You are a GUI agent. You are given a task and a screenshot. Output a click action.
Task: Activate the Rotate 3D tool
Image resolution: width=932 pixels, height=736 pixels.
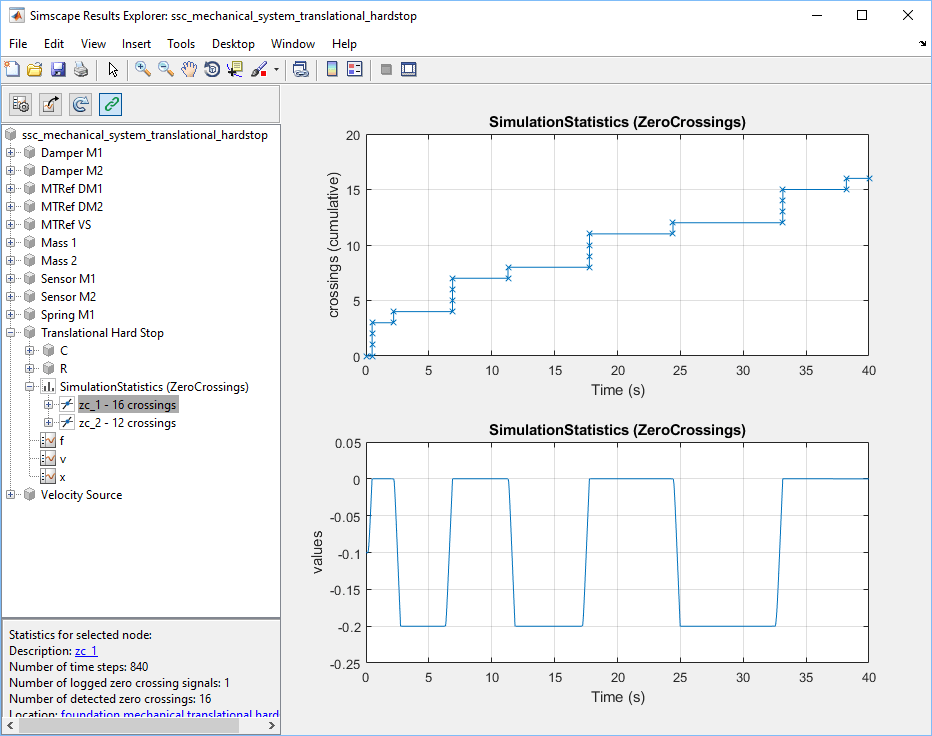[212, 69]
